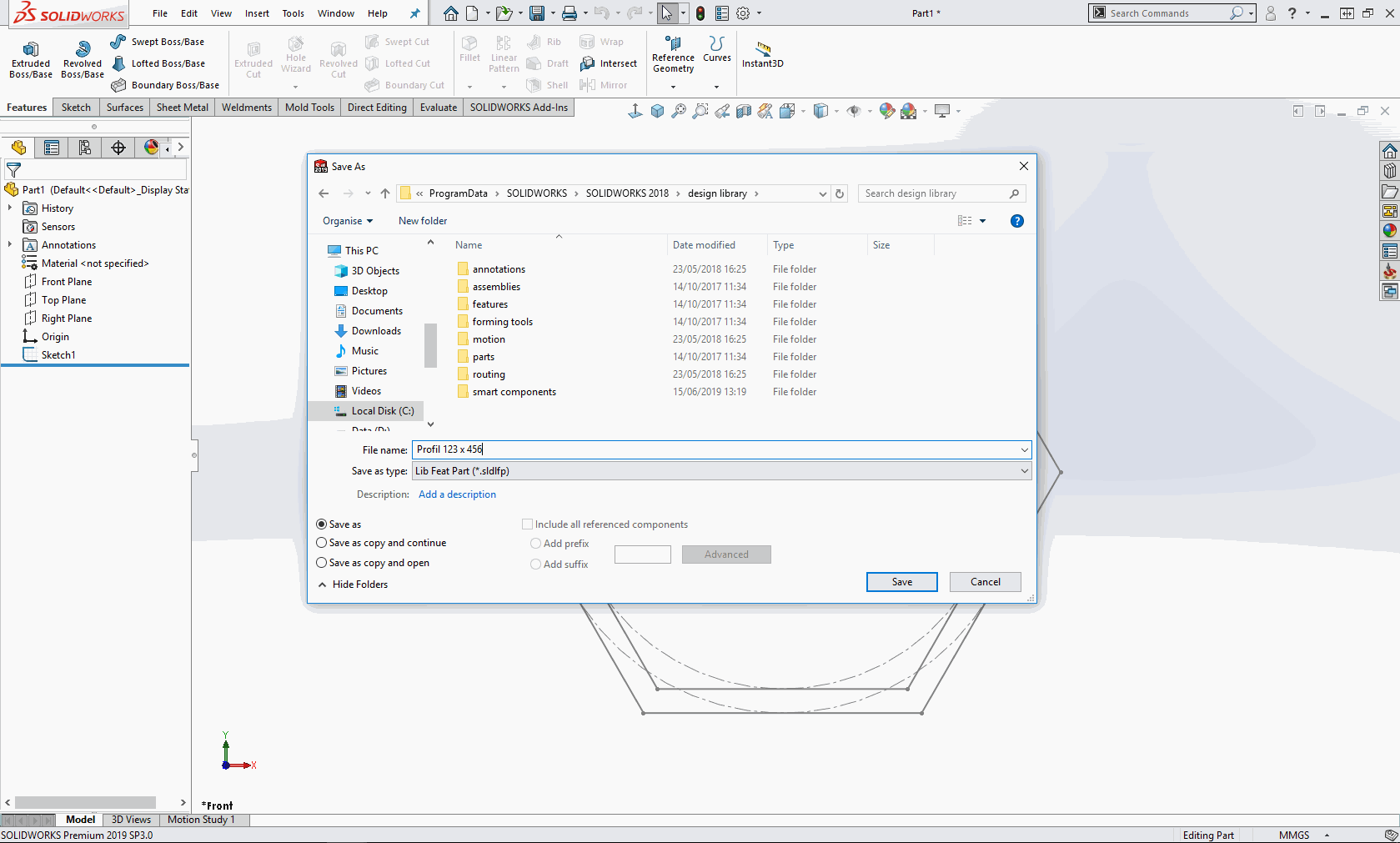Image resolution: width=1400 pixels, height=843 pixels.
Task: Open the Save as type dropdown
Action: [x=1024, y=470]
